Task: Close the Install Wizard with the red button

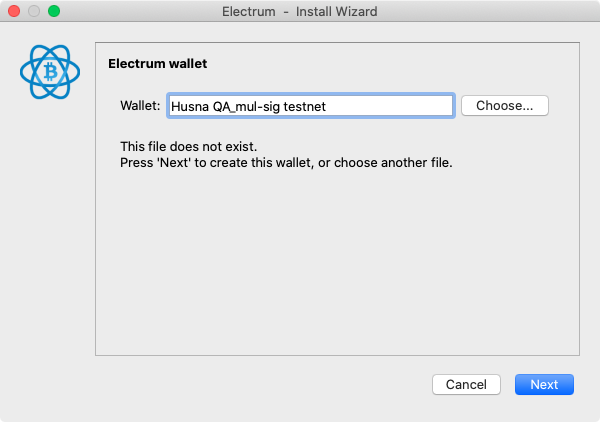Action: pos(14,11)
